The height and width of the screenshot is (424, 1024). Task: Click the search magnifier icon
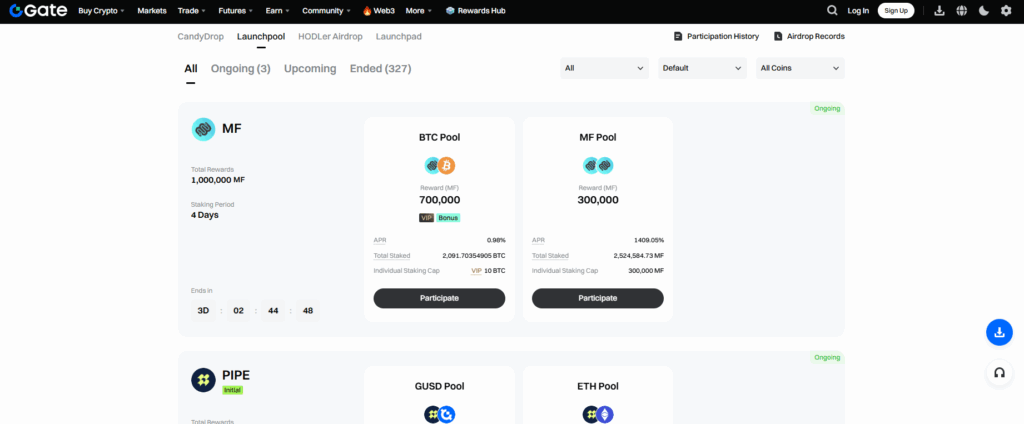(832, 11)
